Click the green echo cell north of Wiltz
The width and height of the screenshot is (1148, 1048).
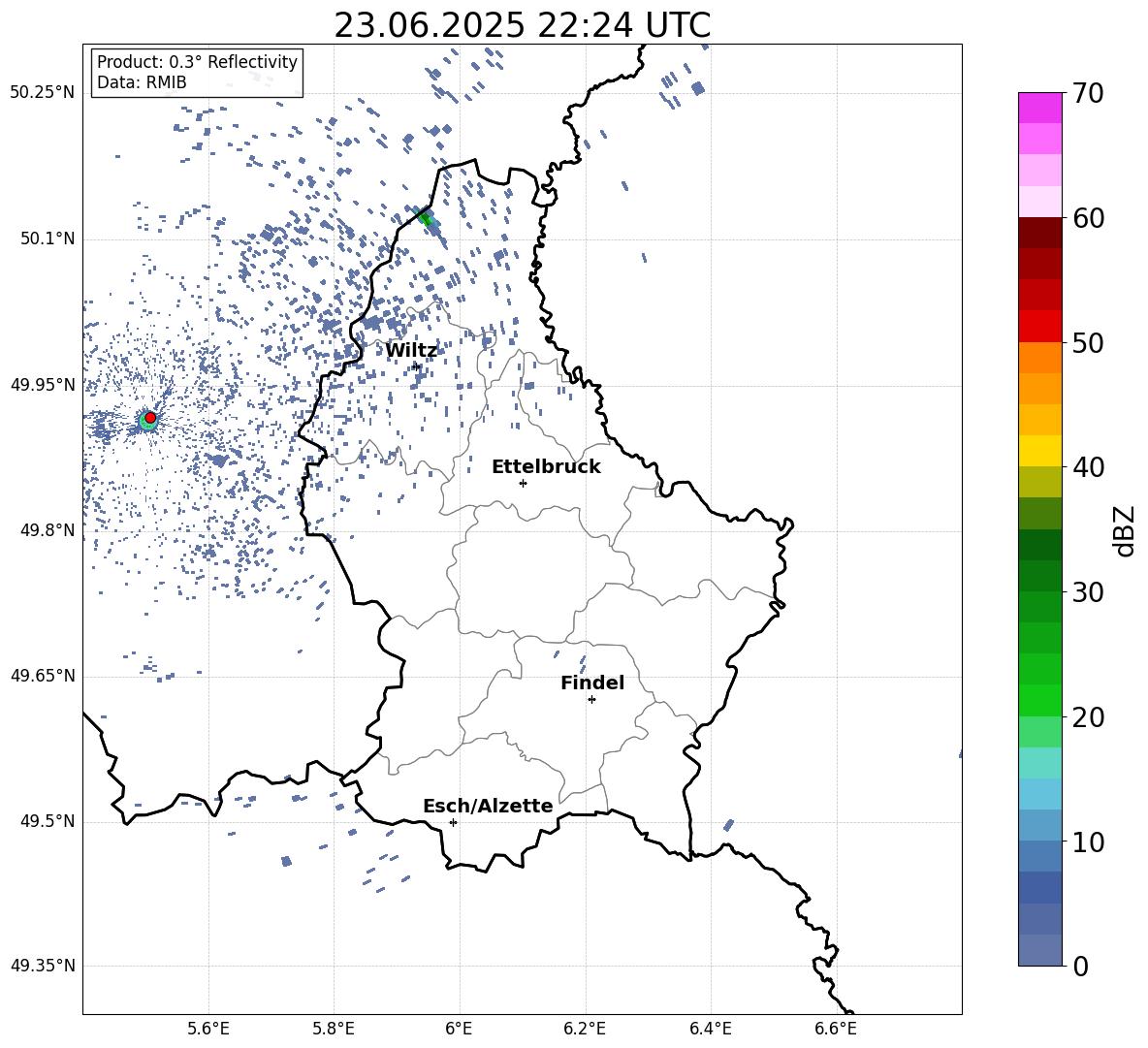(426, 218)
